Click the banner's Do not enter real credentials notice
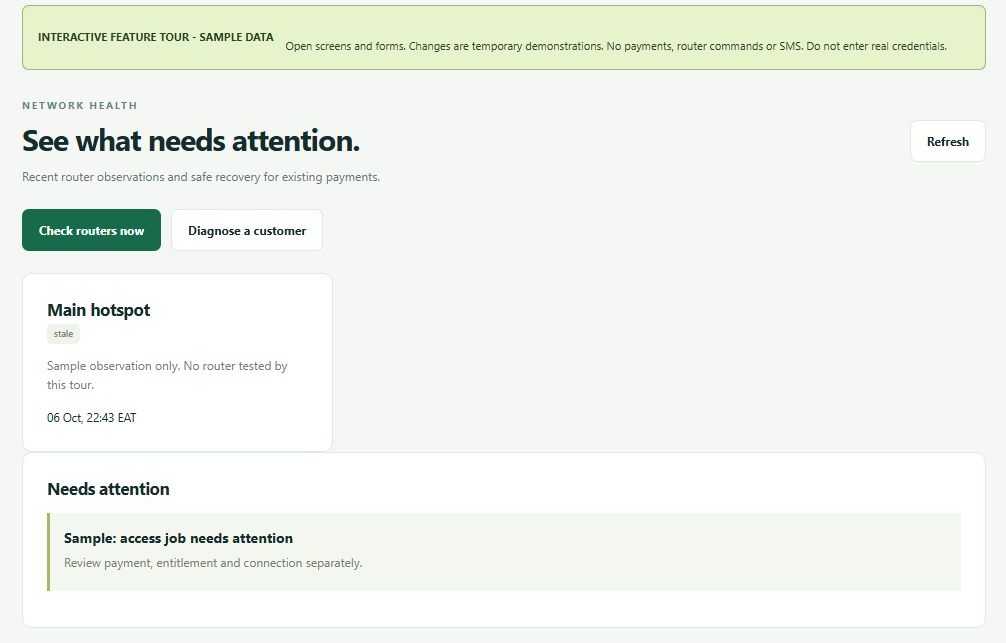The image size is (1006, 643). click(876, 46)
